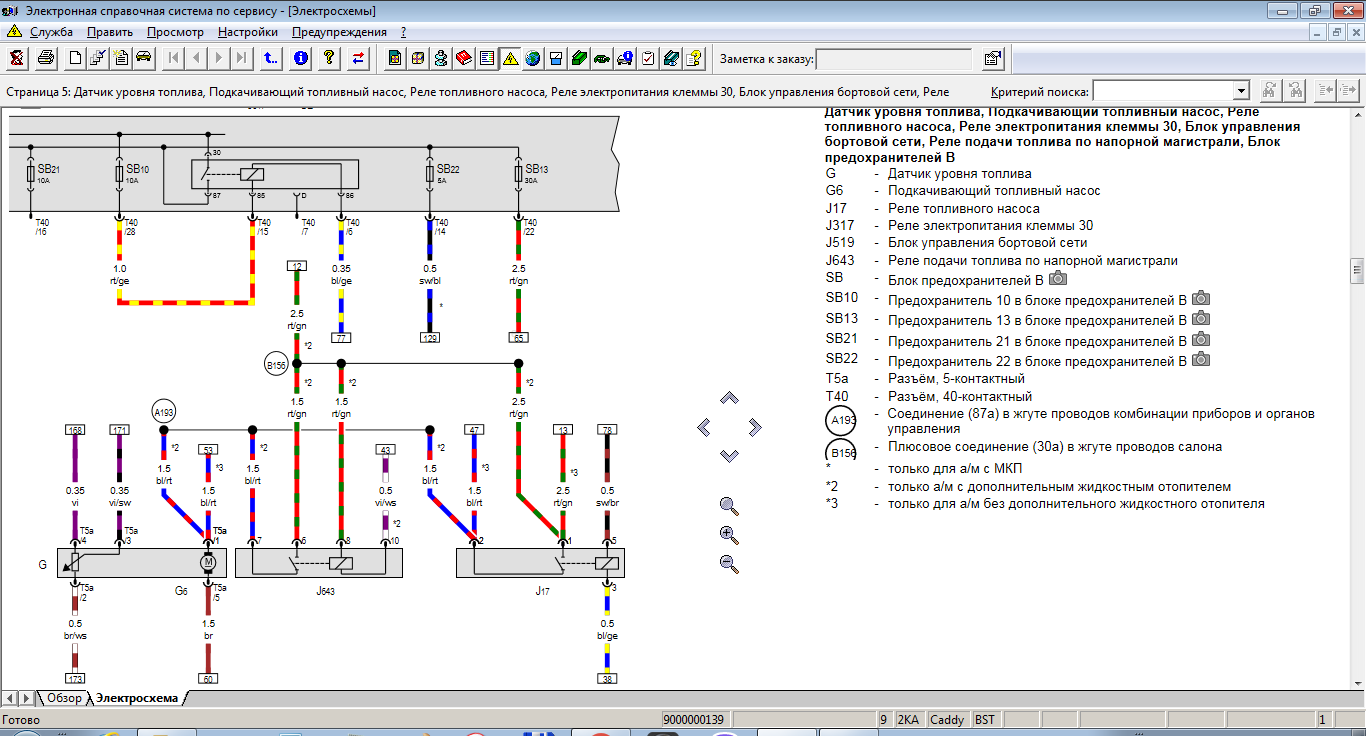The height and width of the screenshot is (736, 1366).
Task: Pan the diagram down with the down chevron
Action: [729, 456]
